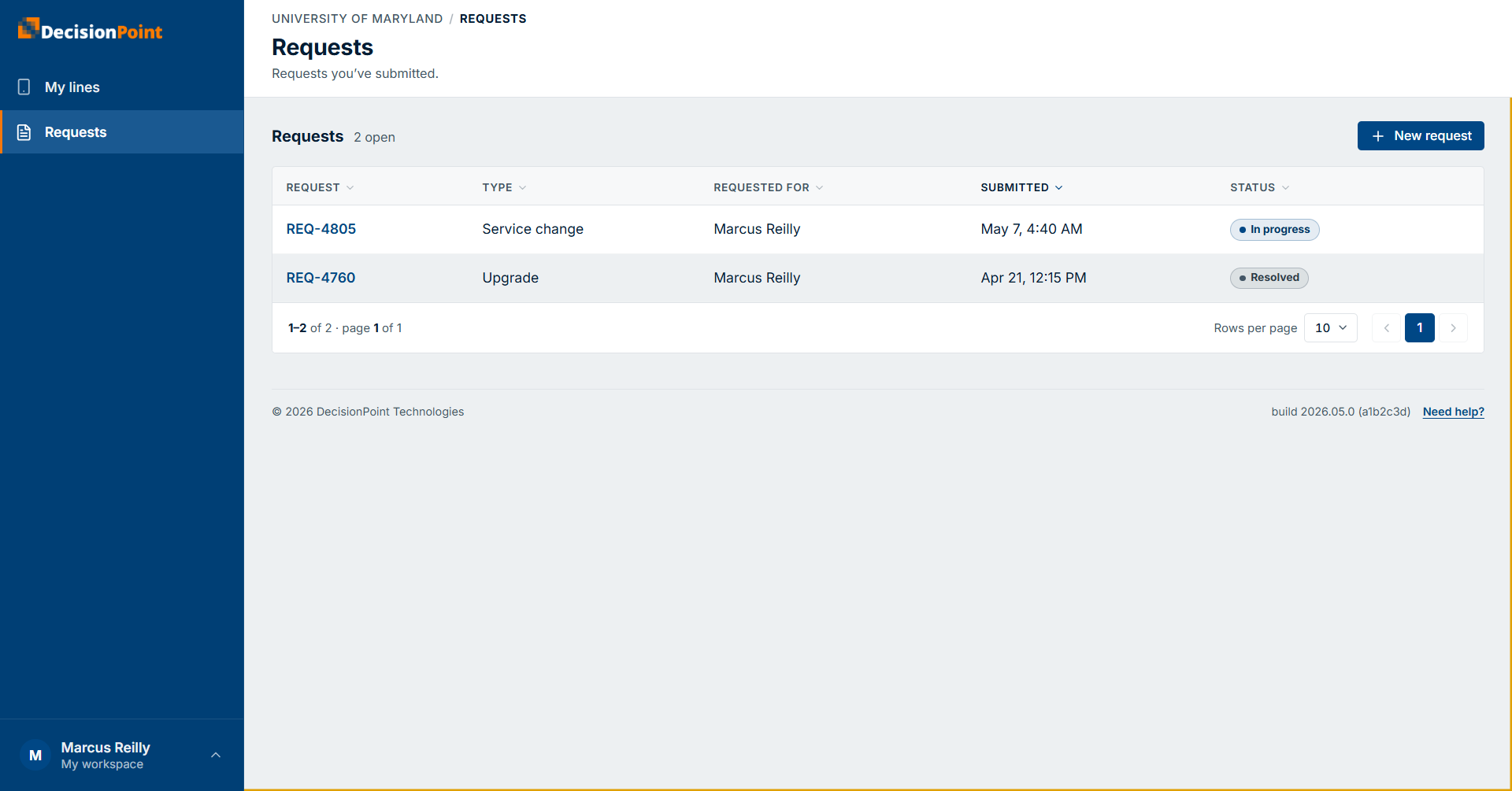Expand the Marcus Reilly workspace chevron
1512x791 pixels.
coord(216,756)
